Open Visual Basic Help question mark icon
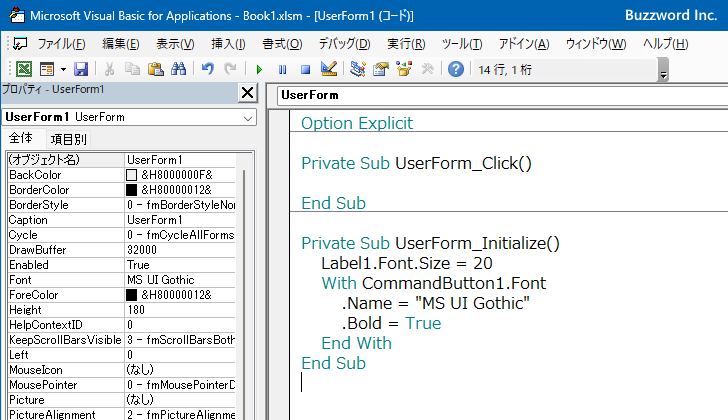This screenshot has width=728, height=420. [456, 69]
